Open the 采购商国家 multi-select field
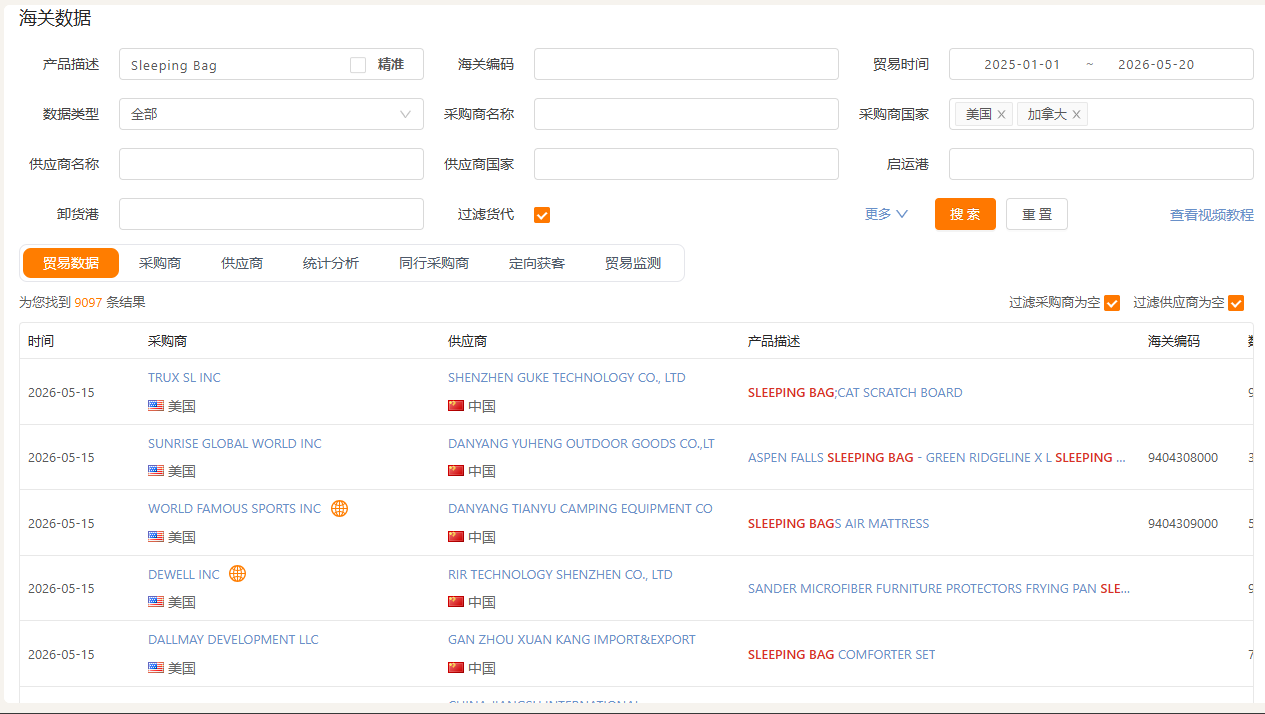 (1101, 114)
